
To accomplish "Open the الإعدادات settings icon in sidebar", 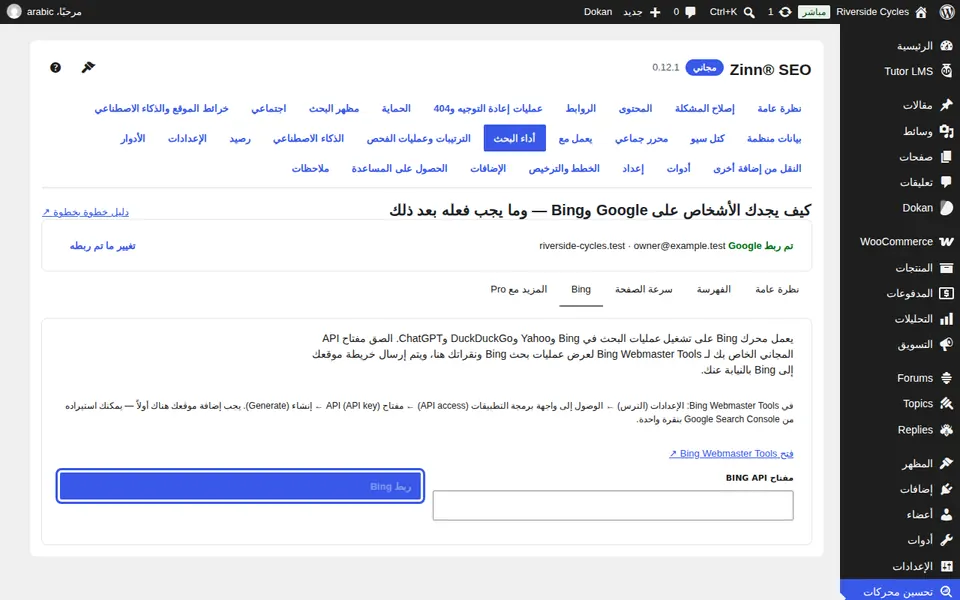I will [947, 566].
